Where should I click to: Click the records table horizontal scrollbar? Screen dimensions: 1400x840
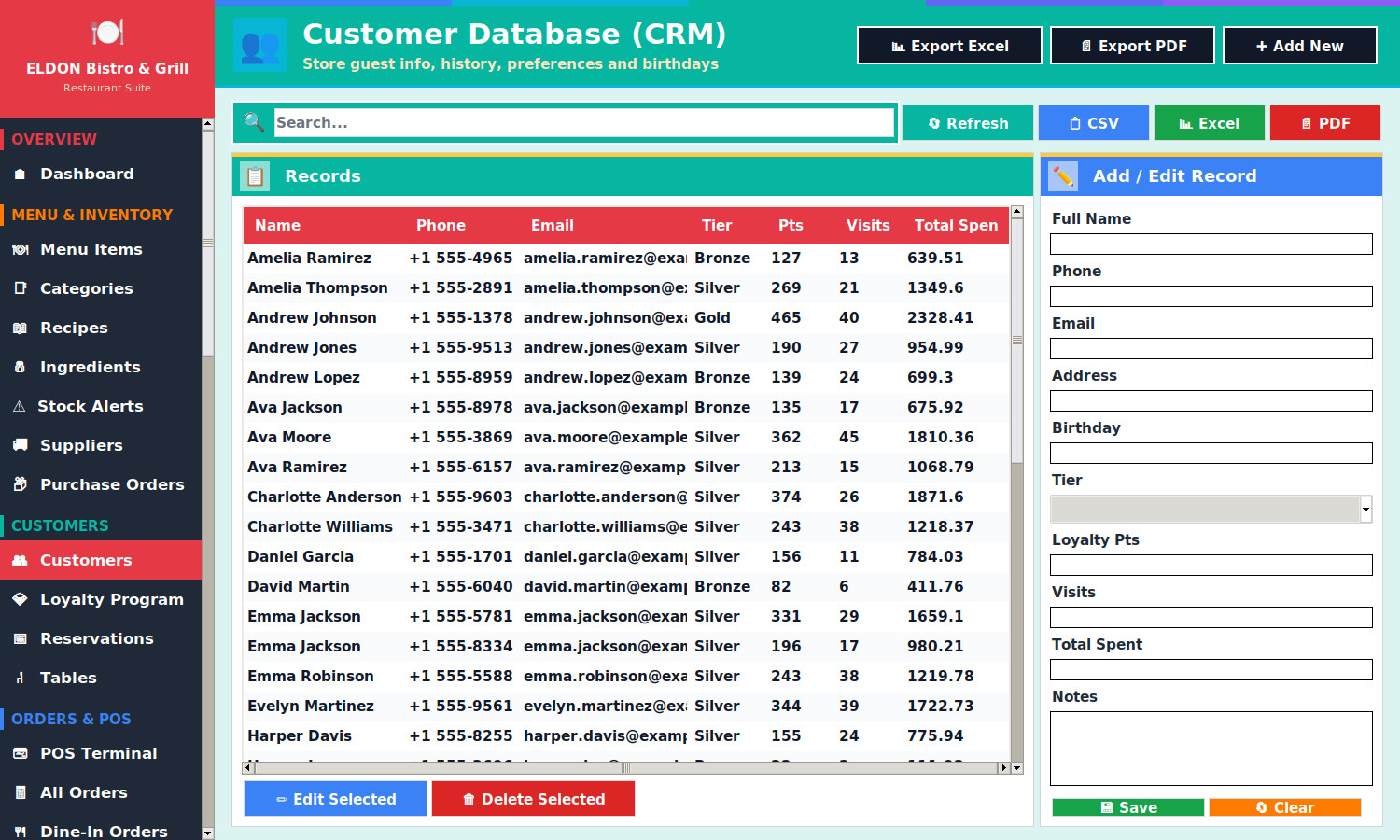[x=625, y=768]
